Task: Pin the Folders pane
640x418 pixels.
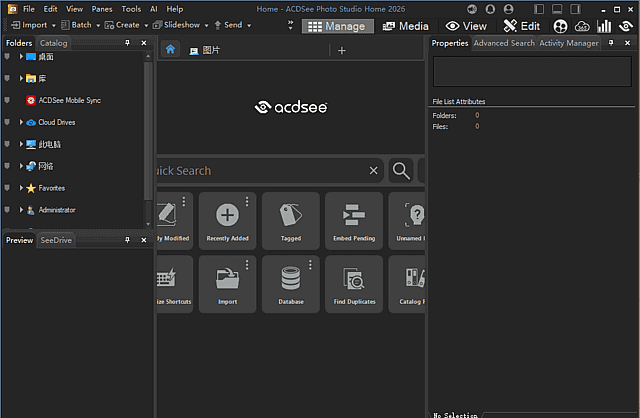Action: tap(127, 43)
